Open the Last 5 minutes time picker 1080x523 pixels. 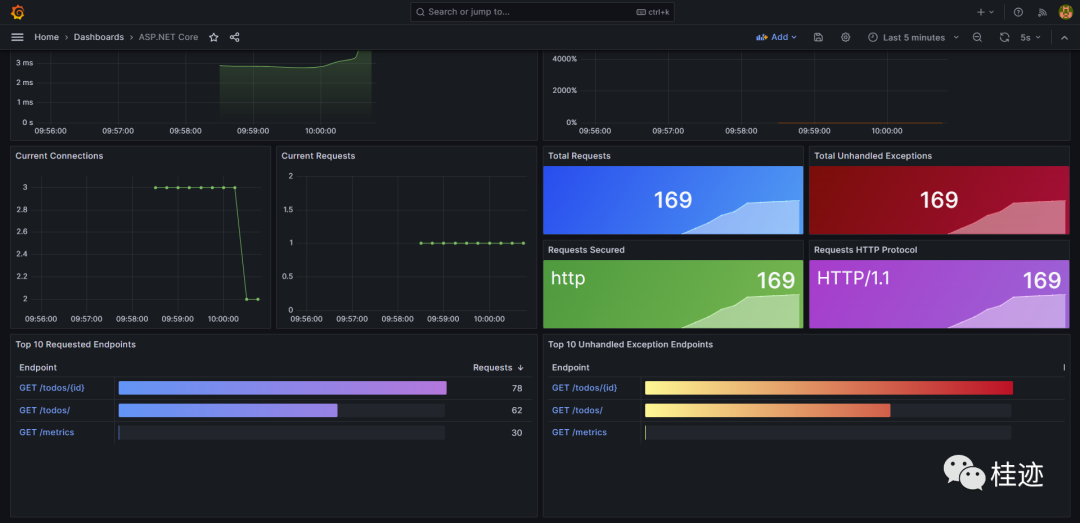coord(913,37)
